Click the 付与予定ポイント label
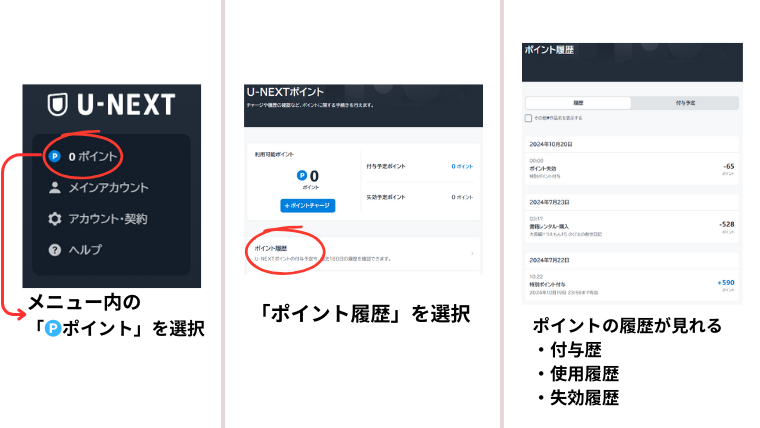This screenshot has height=428, width=760. pyautogui.click(x=386, y=166)
